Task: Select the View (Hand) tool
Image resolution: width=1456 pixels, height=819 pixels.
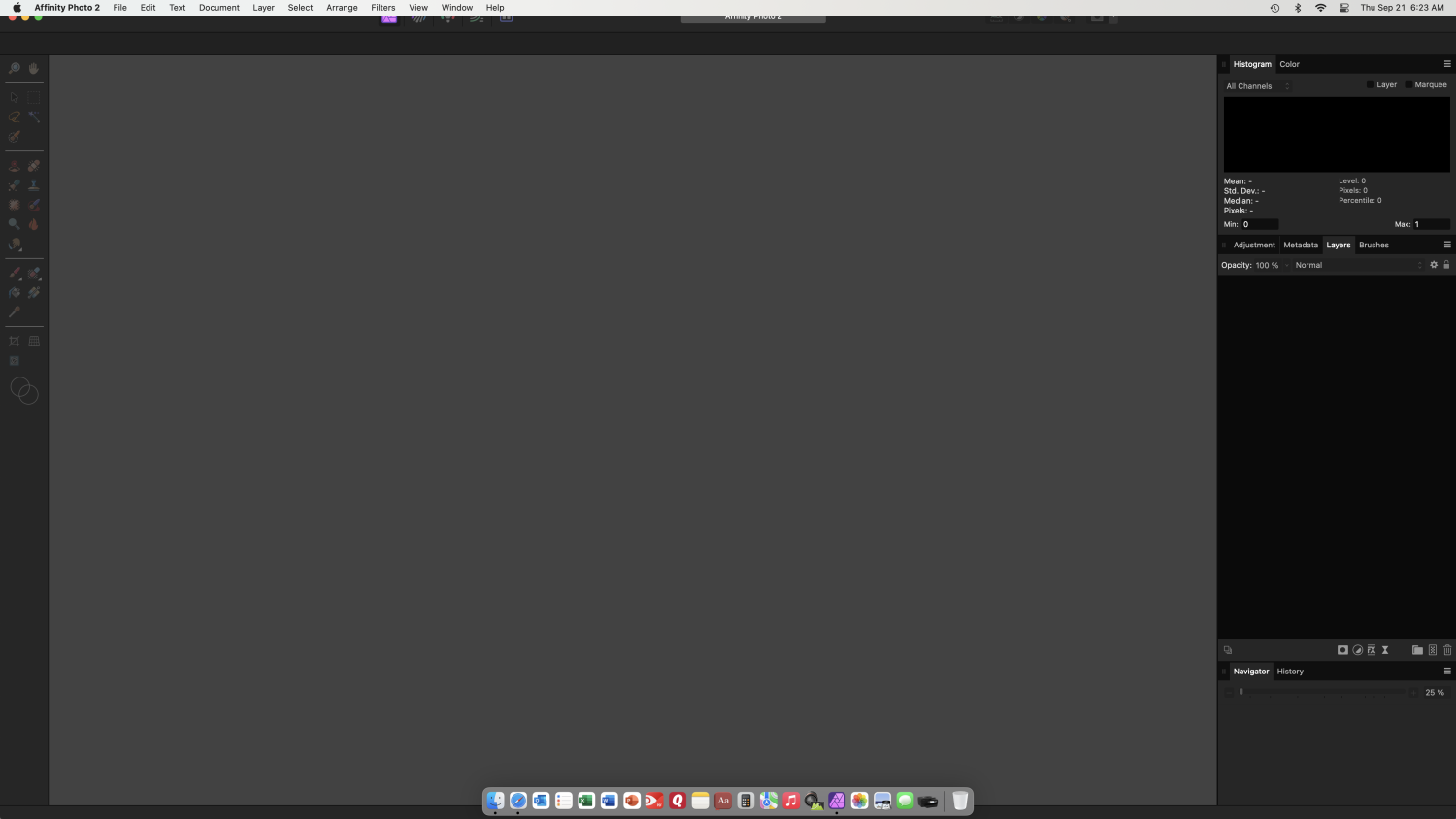Action: coord(33,68)
